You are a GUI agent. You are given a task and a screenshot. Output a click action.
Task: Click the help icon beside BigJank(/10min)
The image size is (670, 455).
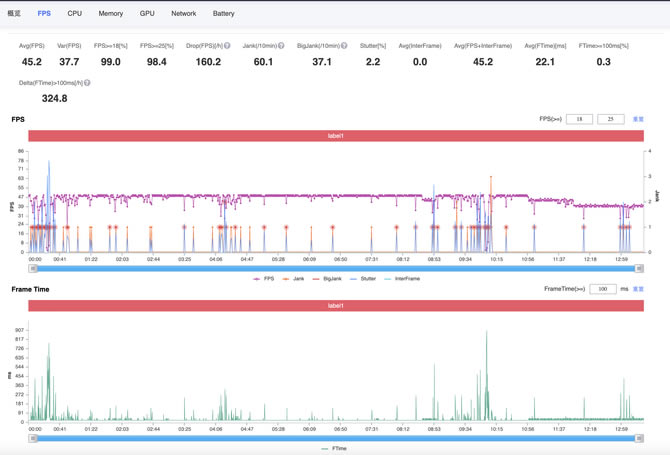(344, 46)
